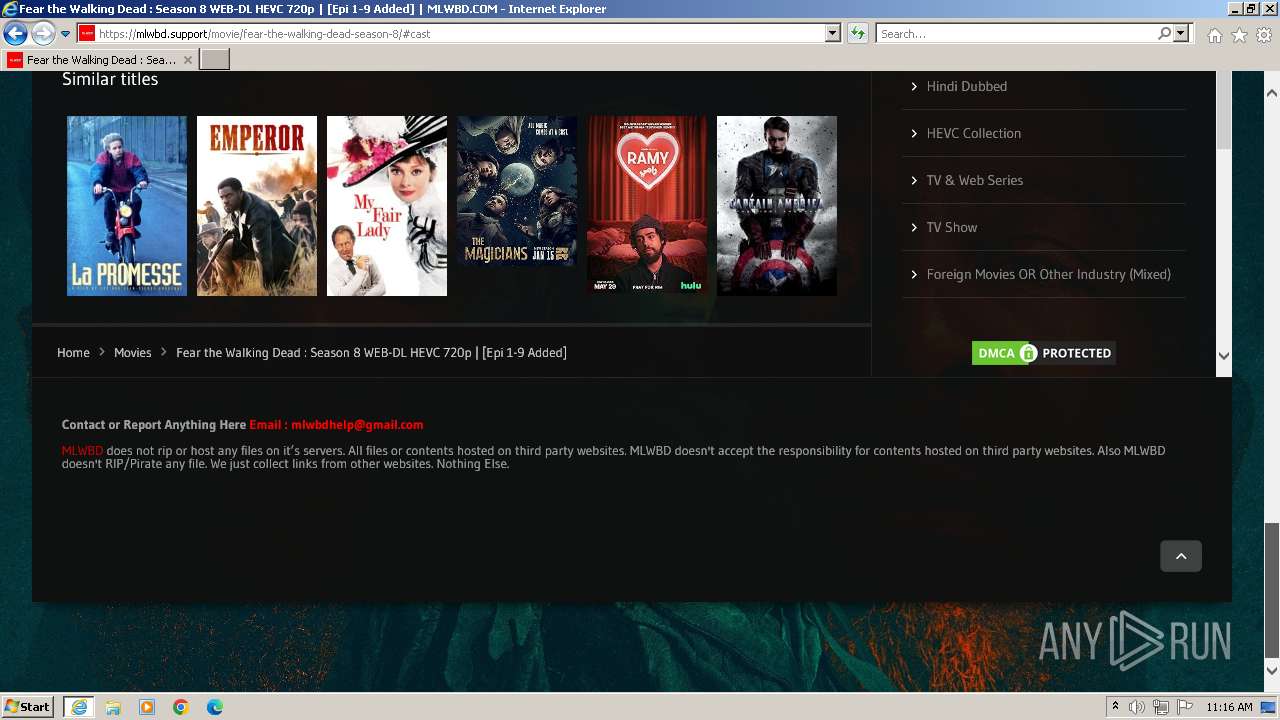The image size is (1280, 720).
Task: Click the chevron beside Hindi Dubbed
Action: click(x=914, y=86)
